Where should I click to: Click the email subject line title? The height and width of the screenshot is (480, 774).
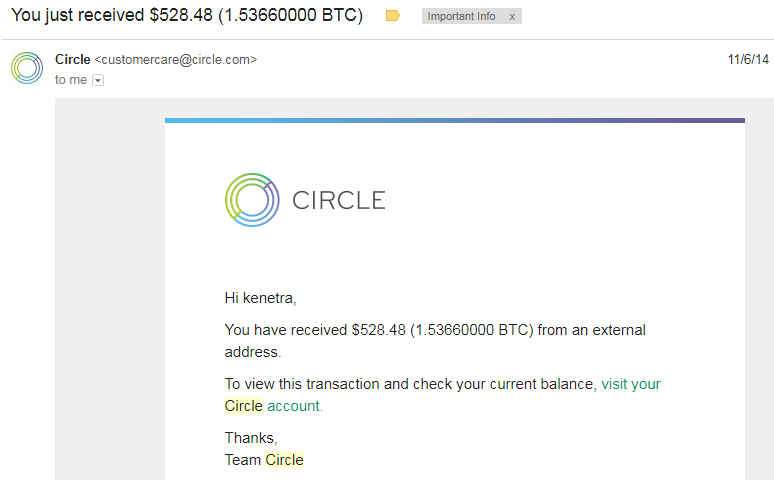point(187,15)
